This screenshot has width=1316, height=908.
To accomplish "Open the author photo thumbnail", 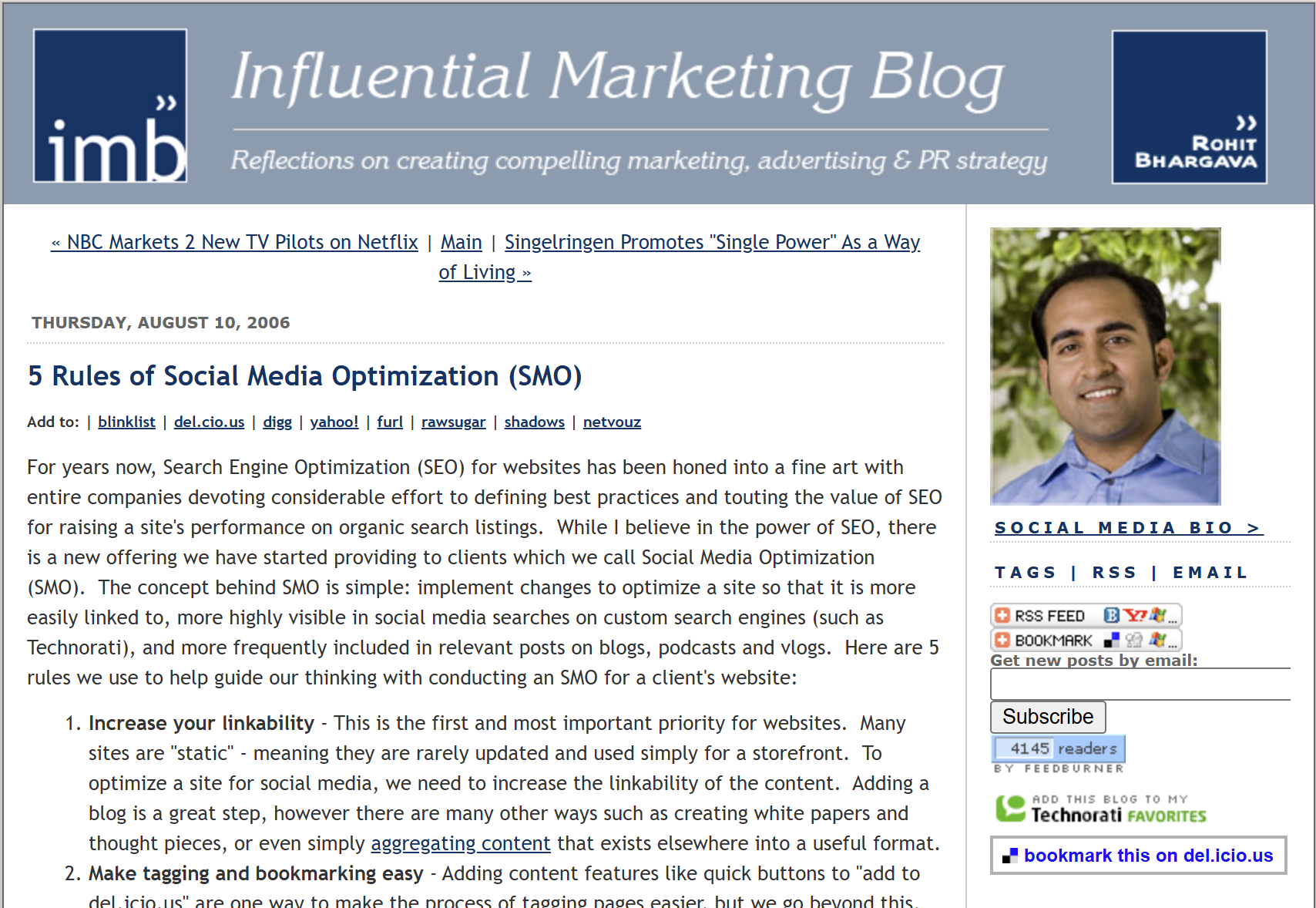I will click(1105, 366).
